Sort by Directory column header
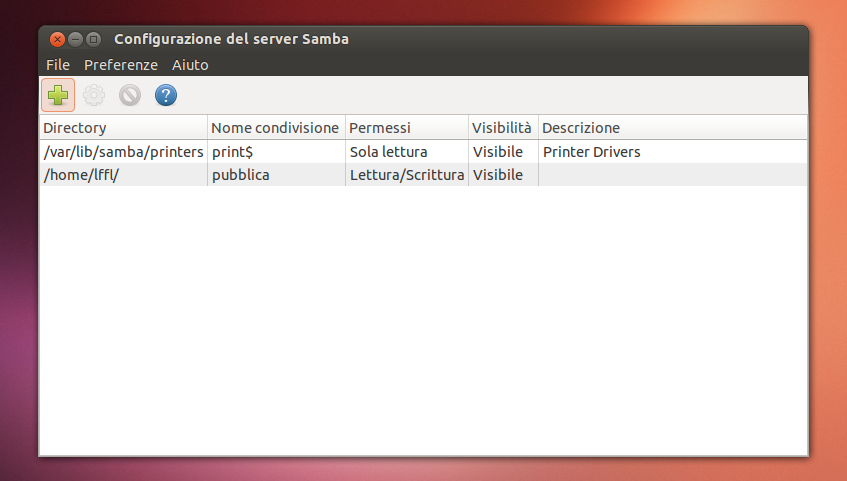This screenshot has width=847, height=481. tap(123, 128)
